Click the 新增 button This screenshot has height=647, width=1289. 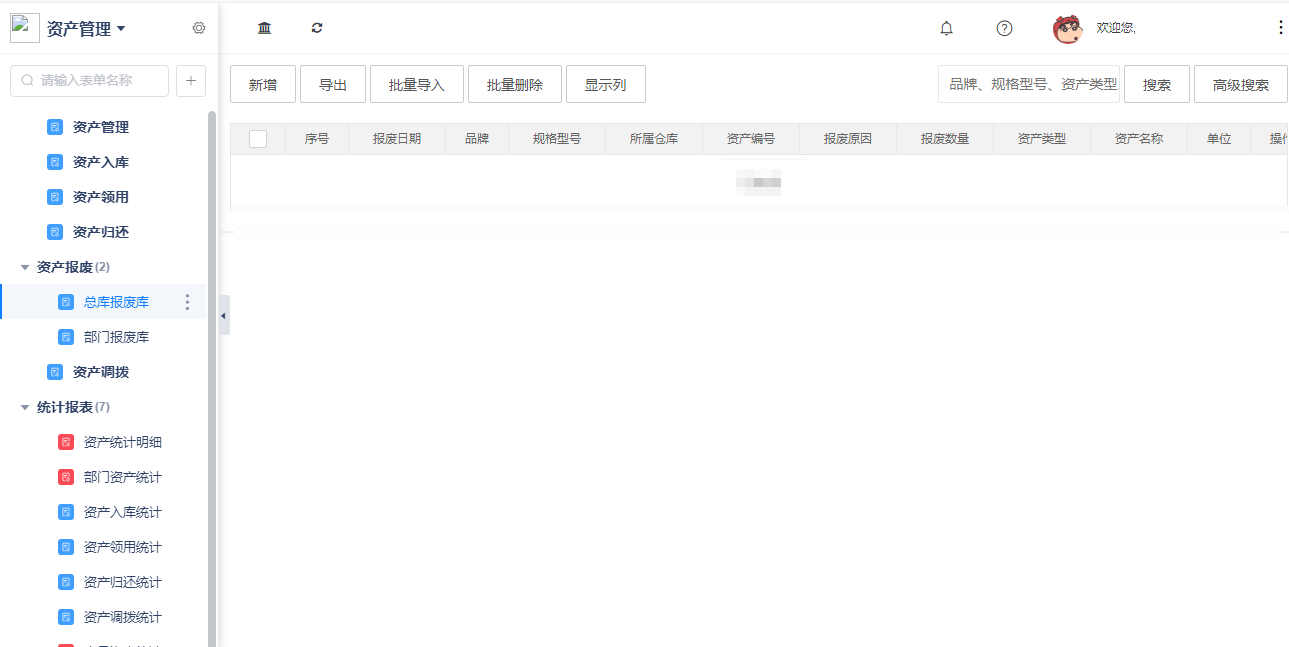tap(263, 84)
